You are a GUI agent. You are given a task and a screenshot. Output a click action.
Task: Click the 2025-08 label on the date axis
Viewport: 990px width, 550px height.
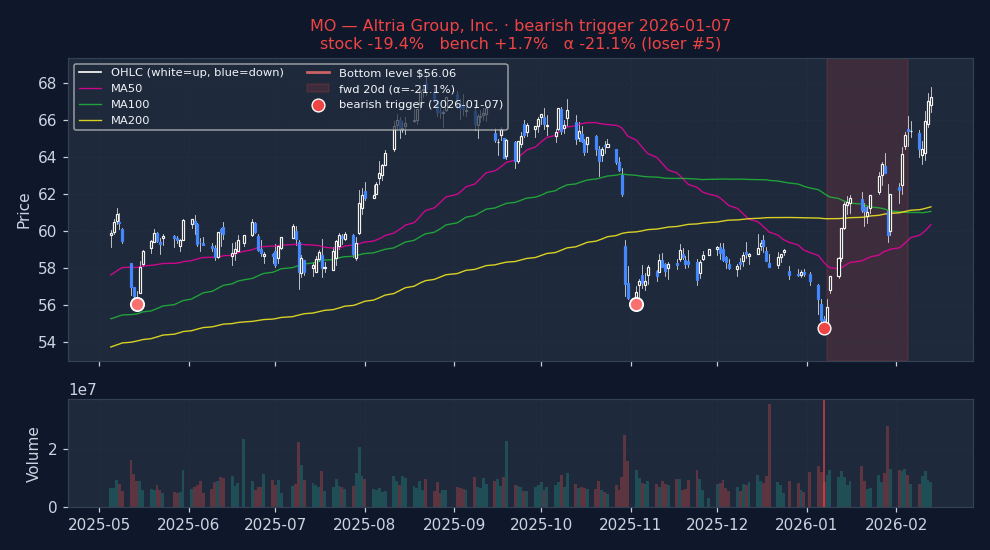coord(365,525)
